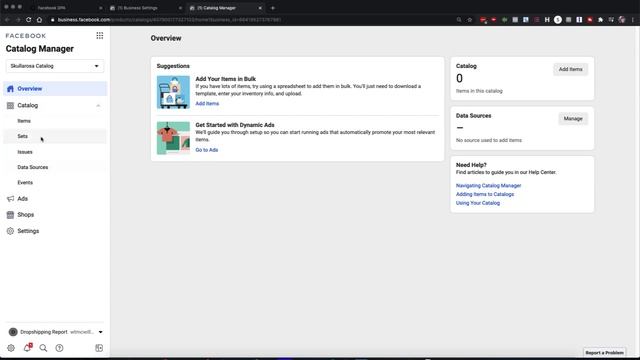Open Items under Catalog
Screen dimensions: 640x360
click(x=24, y=121)
